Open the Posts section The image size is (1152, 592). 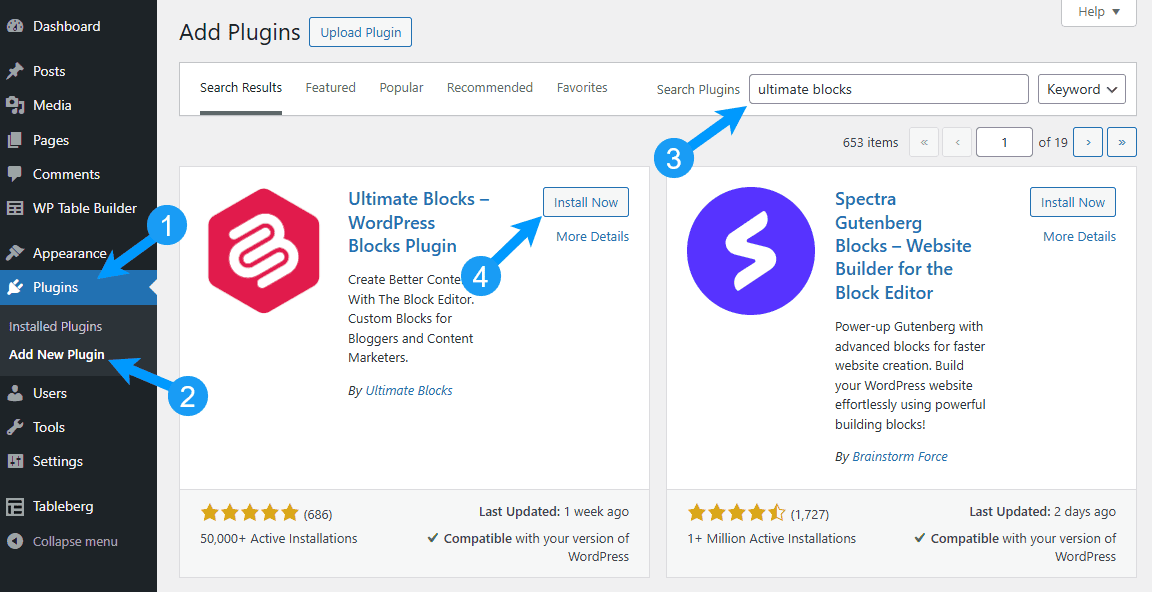(47, 70)
